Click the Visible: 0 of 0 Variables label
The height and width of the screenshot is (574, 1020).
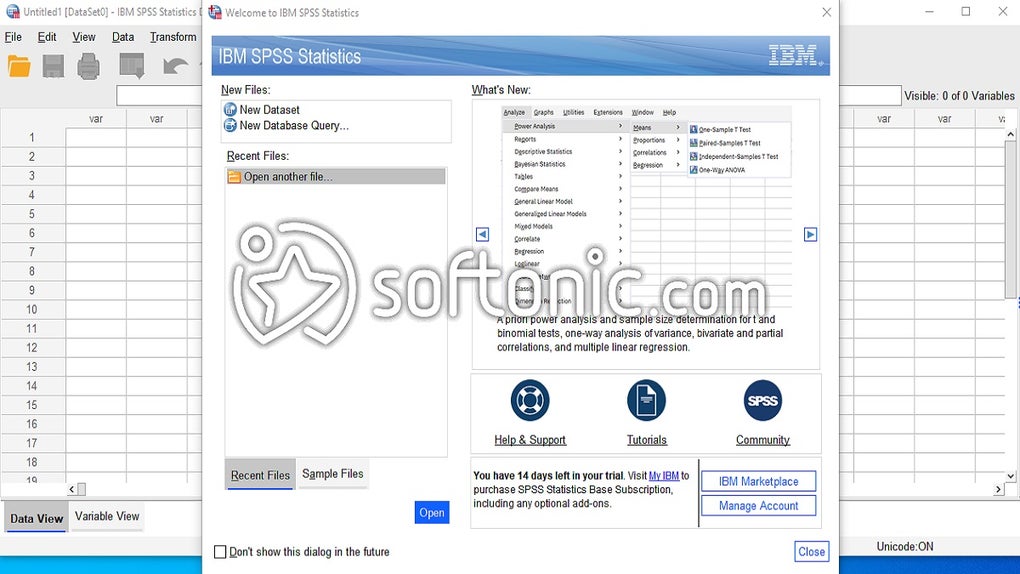pos(959,96)
